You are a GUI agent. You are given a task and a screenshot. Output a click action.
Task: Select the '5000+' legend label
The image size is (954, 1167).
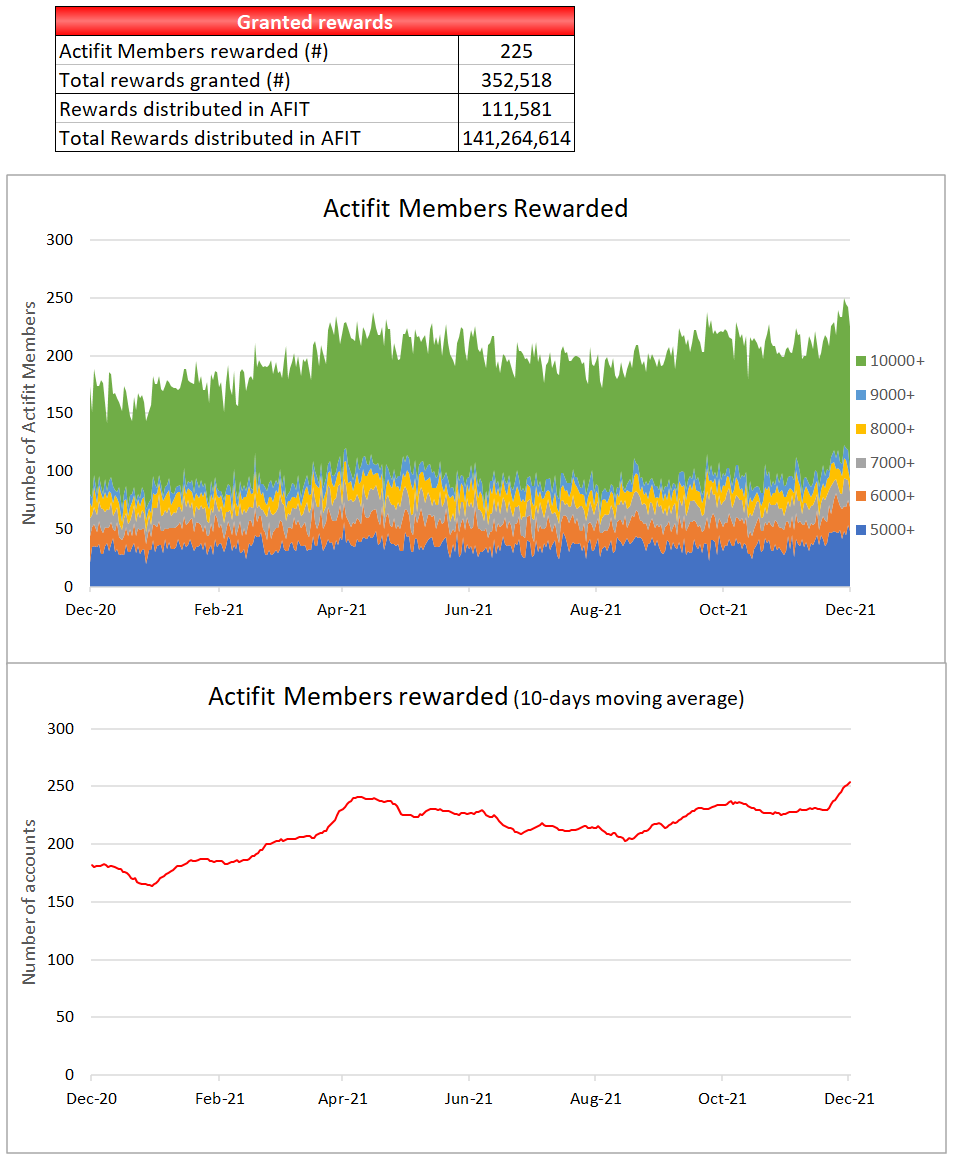[892, 530]
